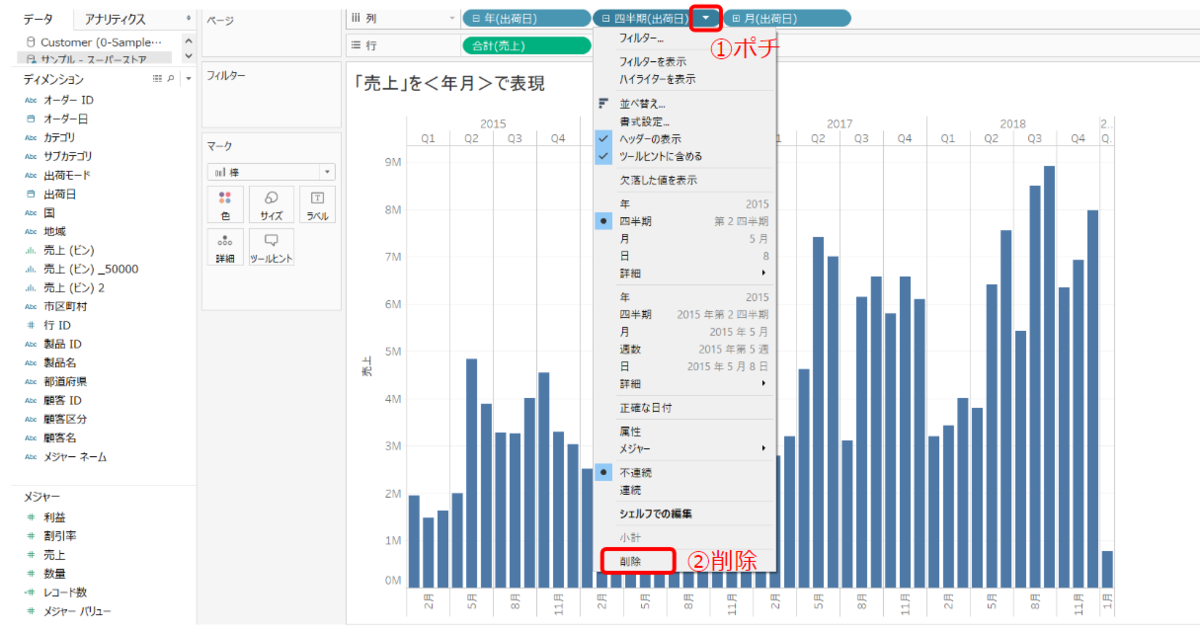Click 削除 to remove the quarter field
Viewport: 1200px width, 632px height.
[x=628, y=561]
